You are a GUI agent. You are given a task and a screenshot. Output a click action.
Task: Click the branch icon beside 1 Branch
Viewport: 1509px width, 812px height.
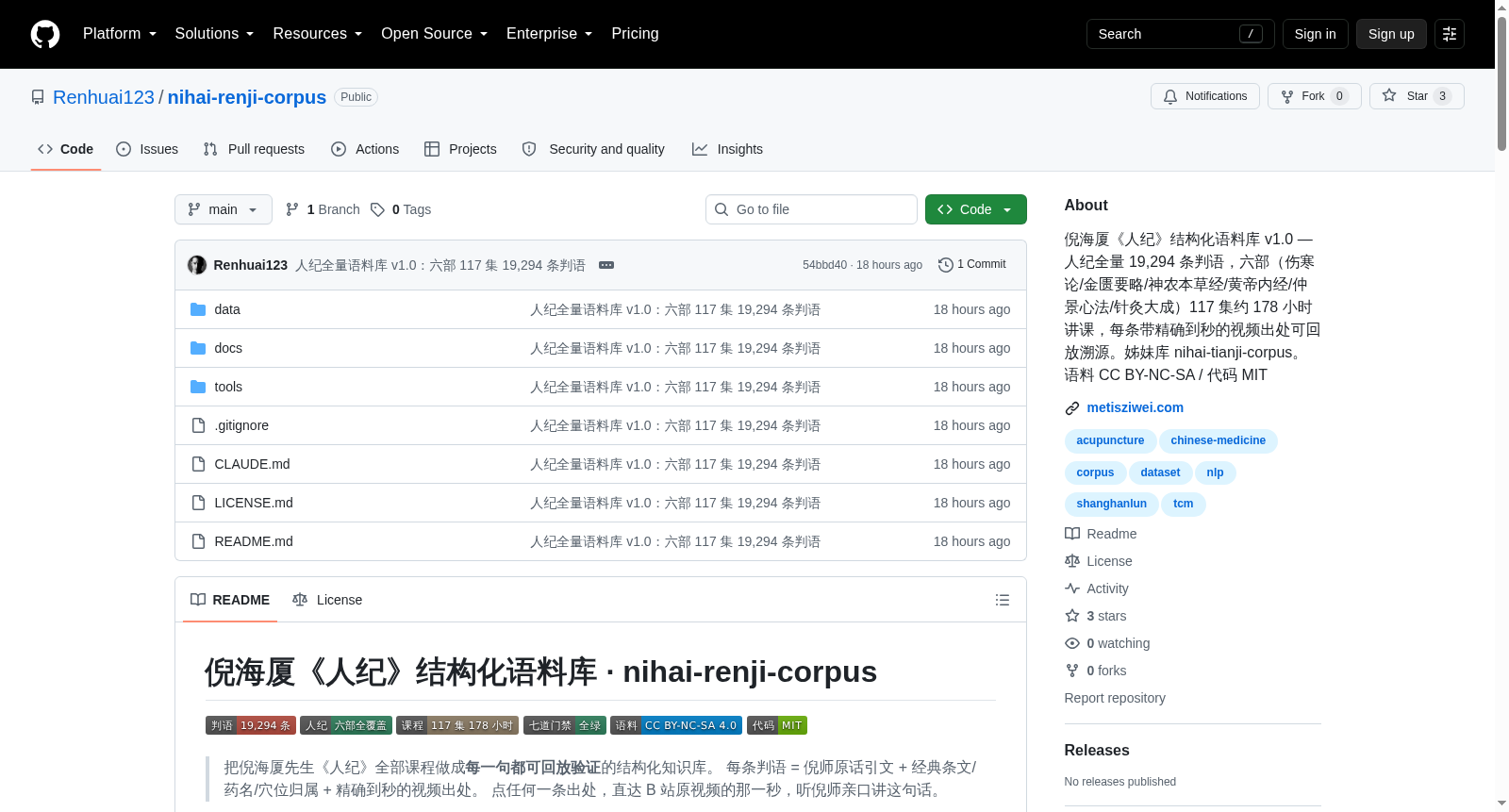292,209
